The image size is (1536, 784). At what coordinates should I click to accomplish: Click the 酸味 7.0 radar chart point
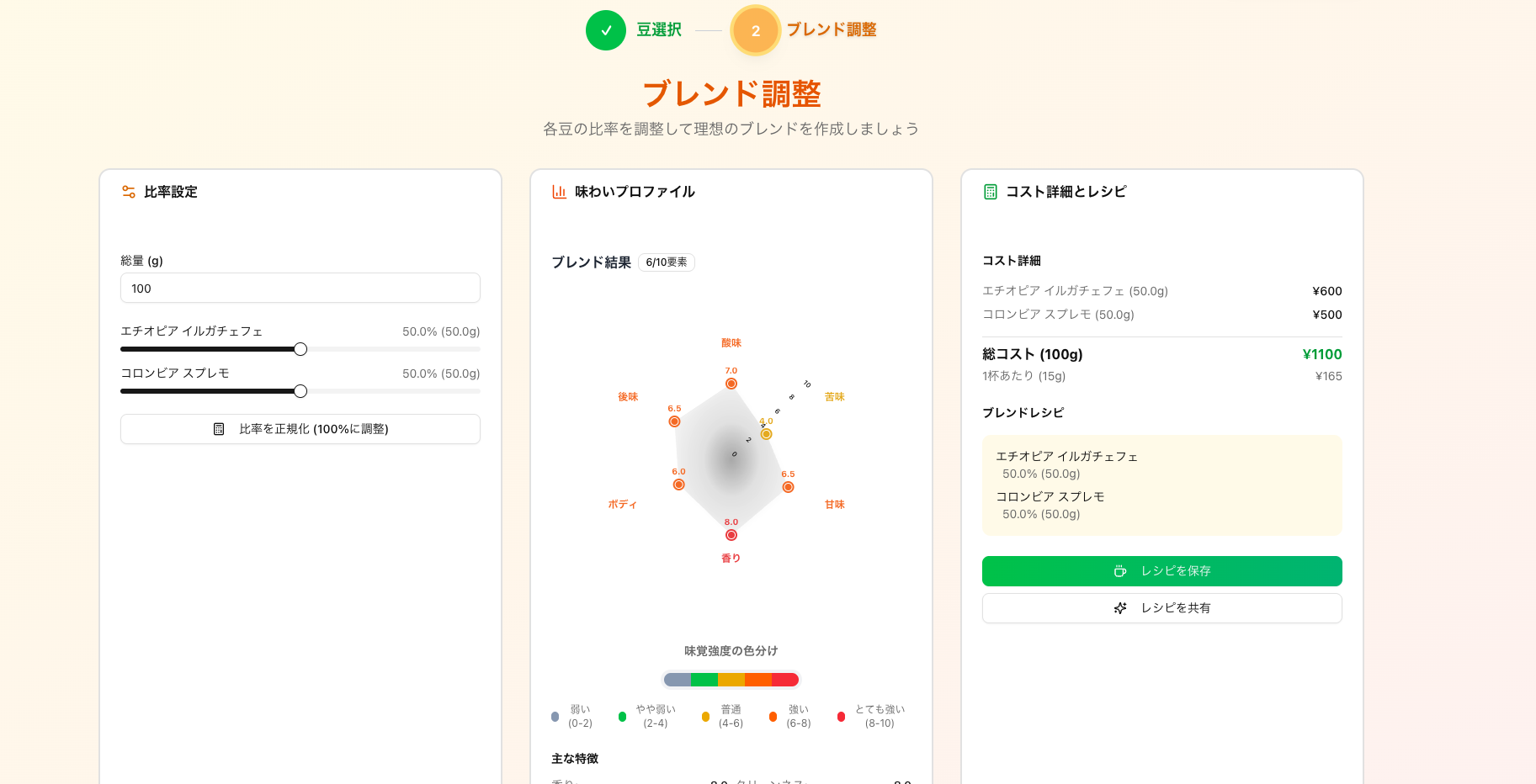click(x=731, y=384)
